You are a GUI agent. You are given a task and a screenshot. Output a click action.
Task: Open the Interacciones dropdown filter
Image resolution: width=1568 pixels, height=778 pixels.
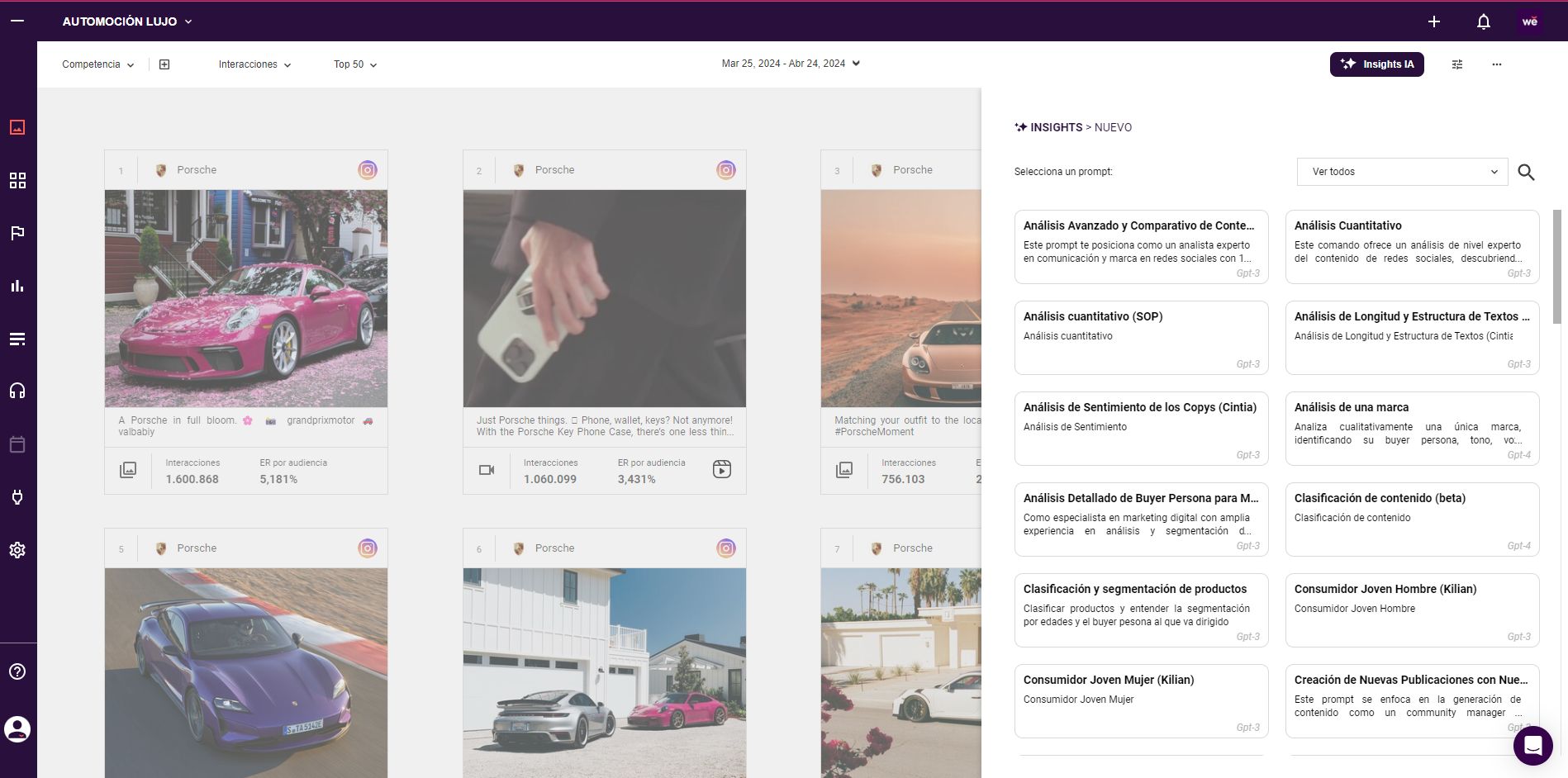pos(254,64)
